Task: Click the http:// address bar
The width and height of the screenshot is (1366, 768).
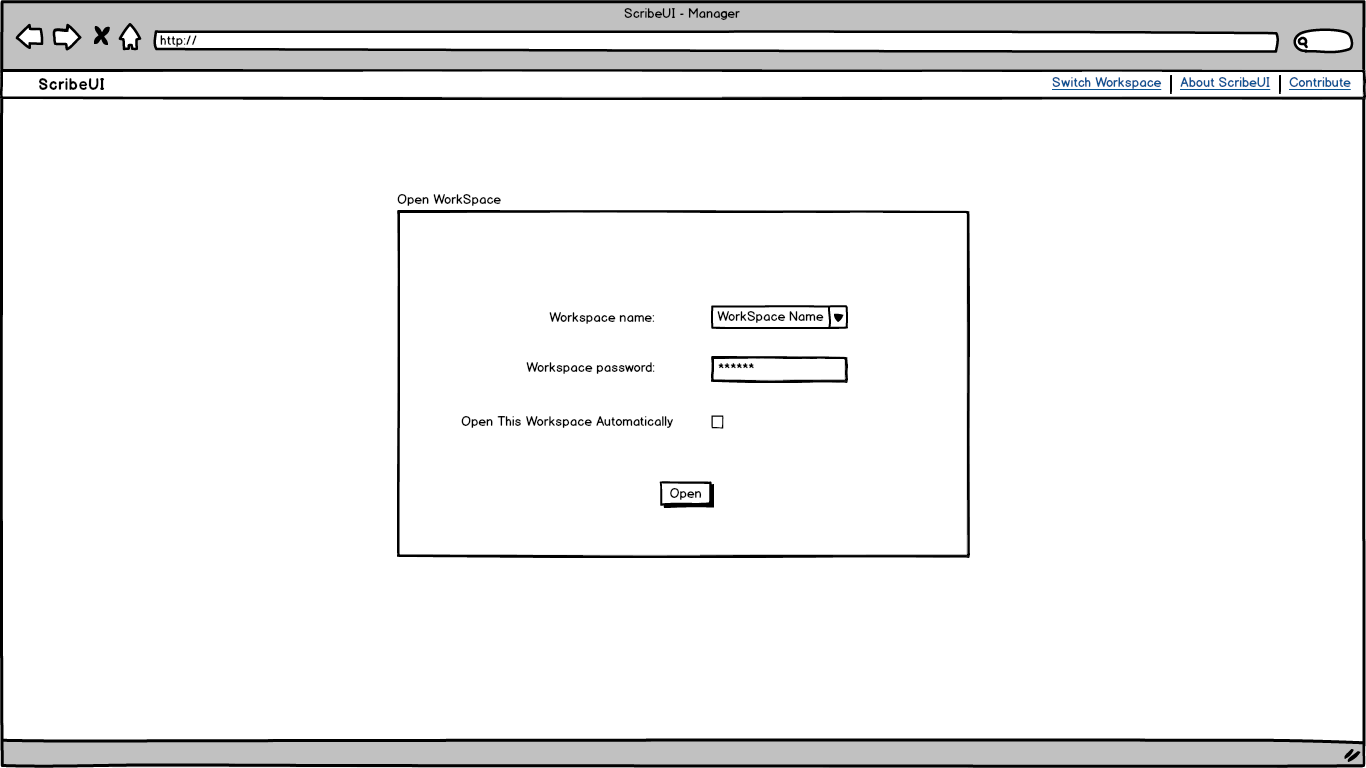Action: [716, 41]
